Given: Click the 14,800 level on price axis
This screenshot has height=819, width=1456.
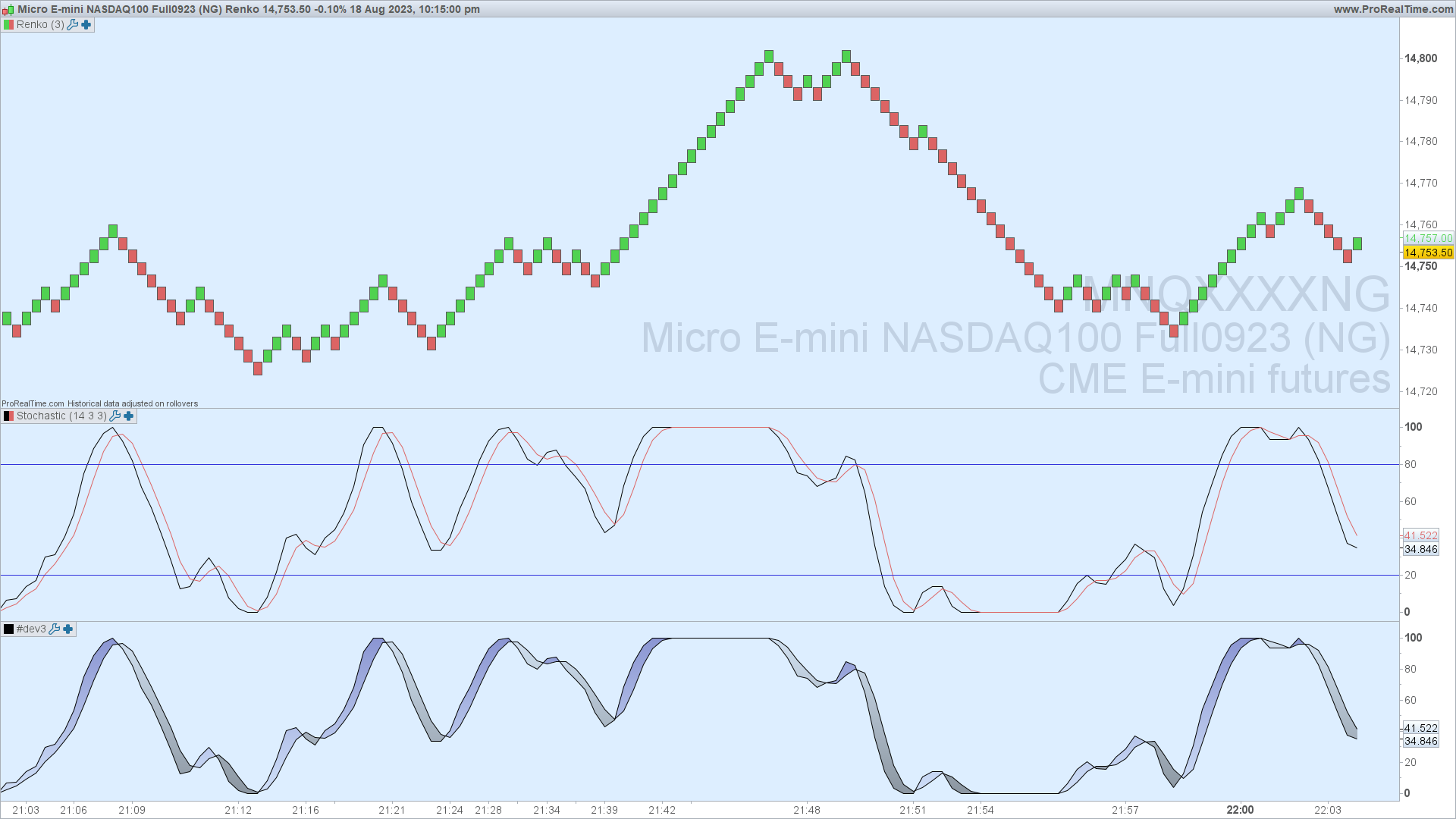Looking at the screenshot, I should click(x=1420, y=58).
